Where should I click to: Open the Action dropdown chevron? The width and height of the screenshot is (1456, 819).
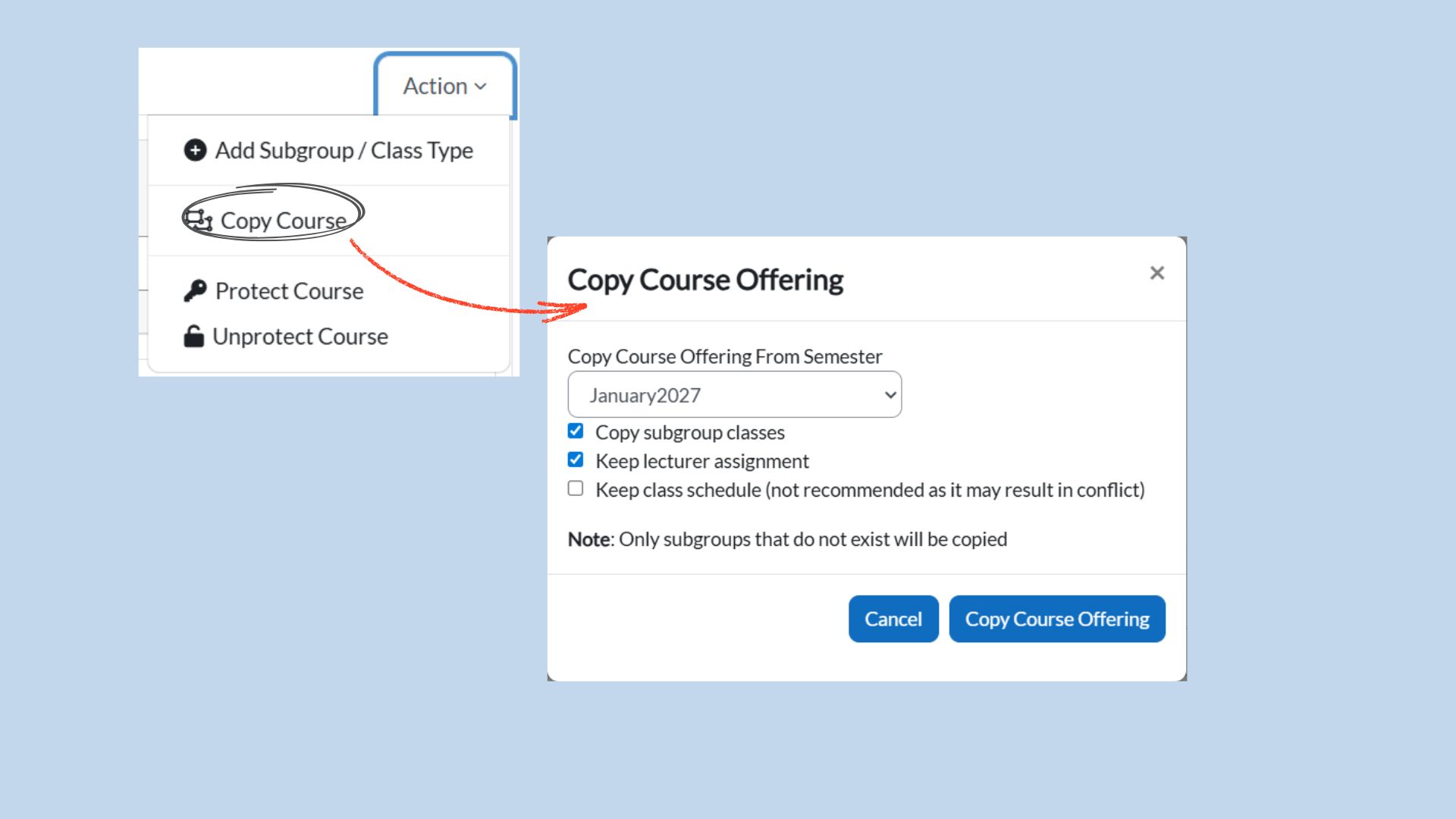tap(481, 86)
